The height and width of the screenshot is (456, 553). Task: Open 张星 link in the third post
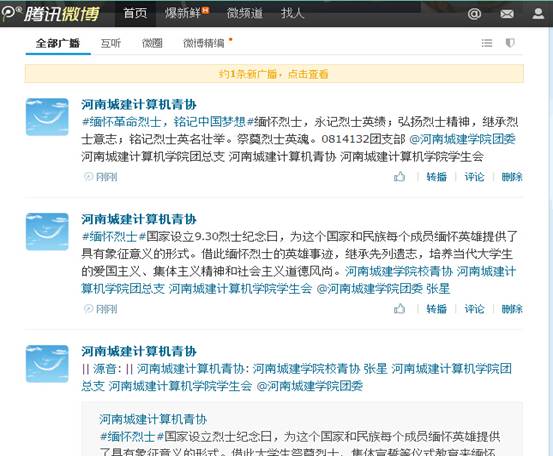pyautogui.click(x=375, y=369)
